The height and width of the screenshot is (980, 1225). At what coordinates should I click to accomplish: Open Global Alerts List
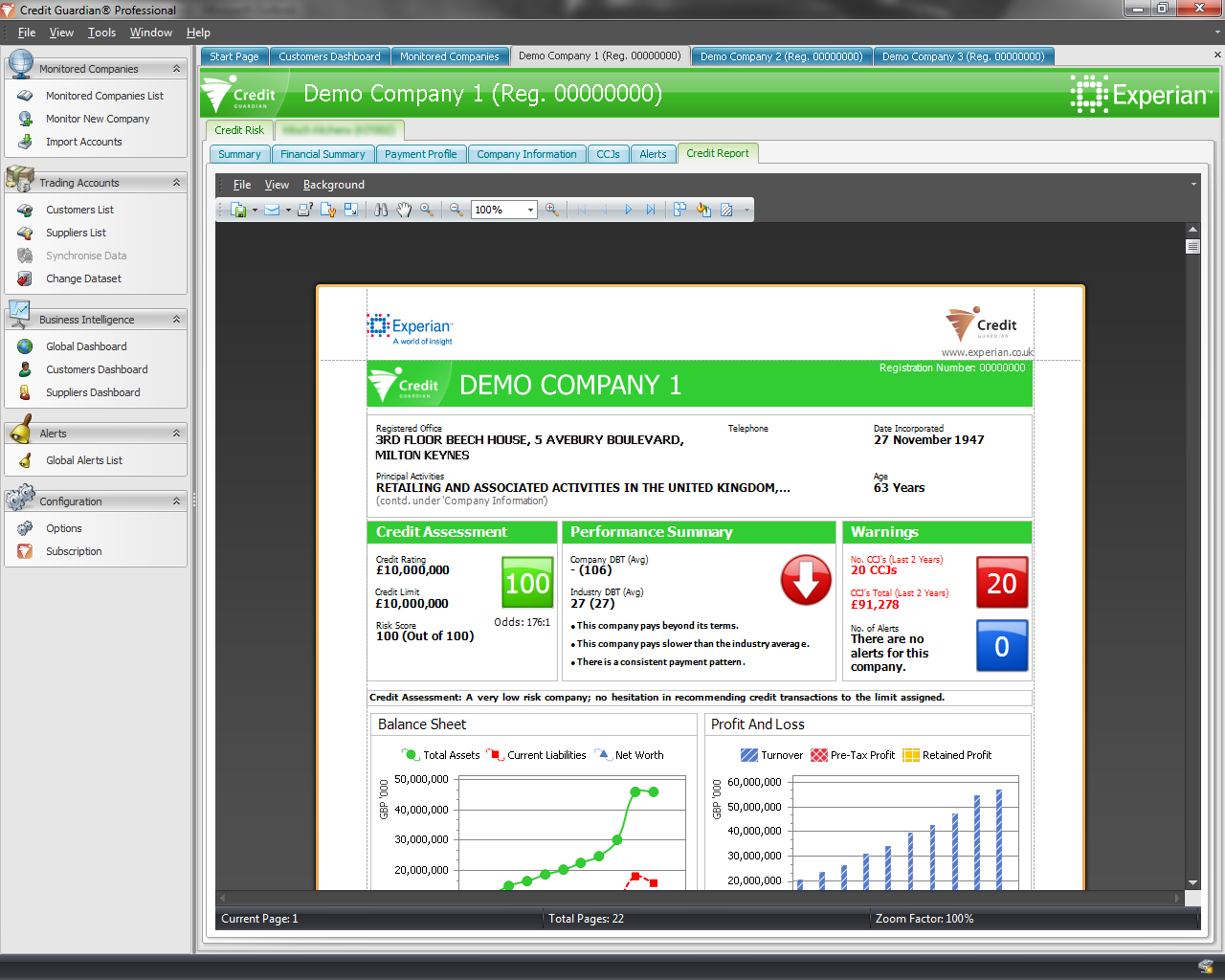point(84,460)
